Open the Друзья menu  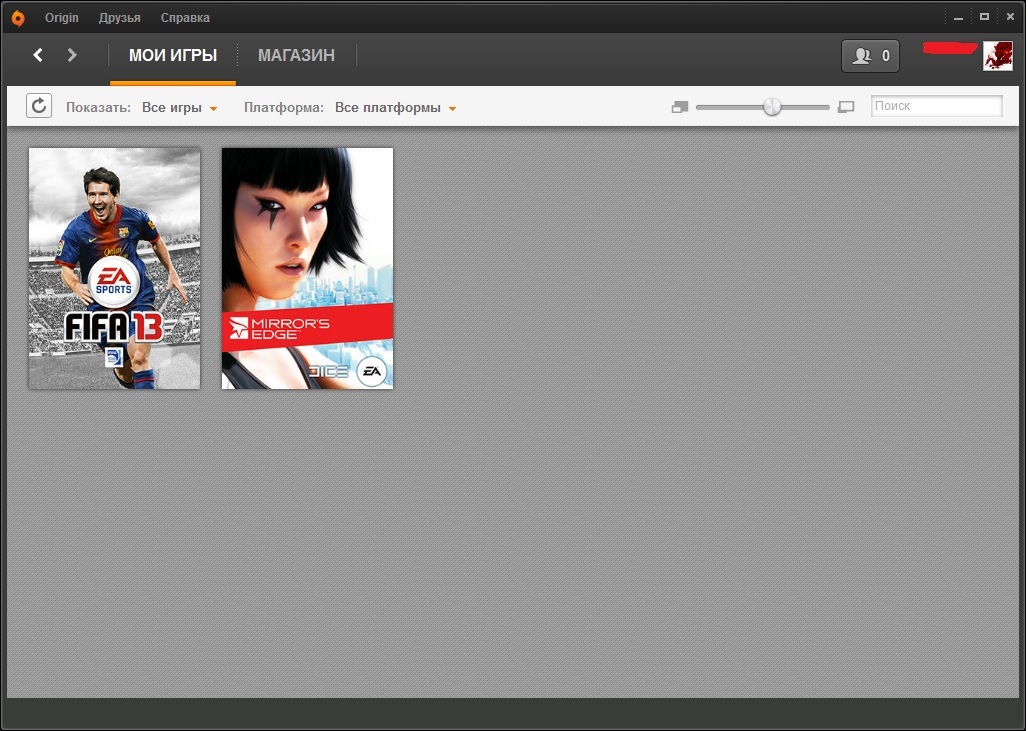pos(119,18)
